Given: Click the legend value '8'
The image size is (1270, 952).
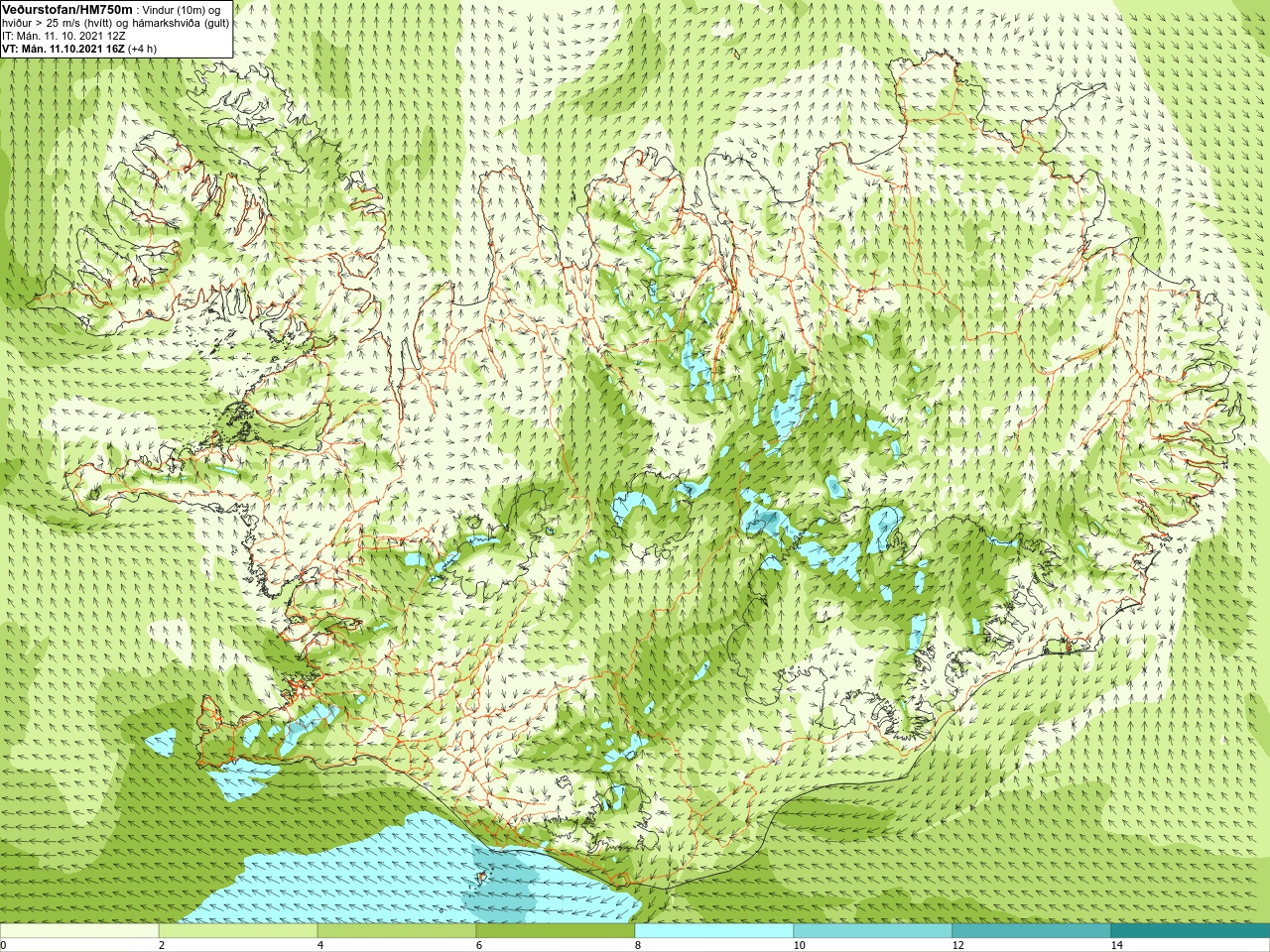Looking at the screenshot, I should (638, 945).
